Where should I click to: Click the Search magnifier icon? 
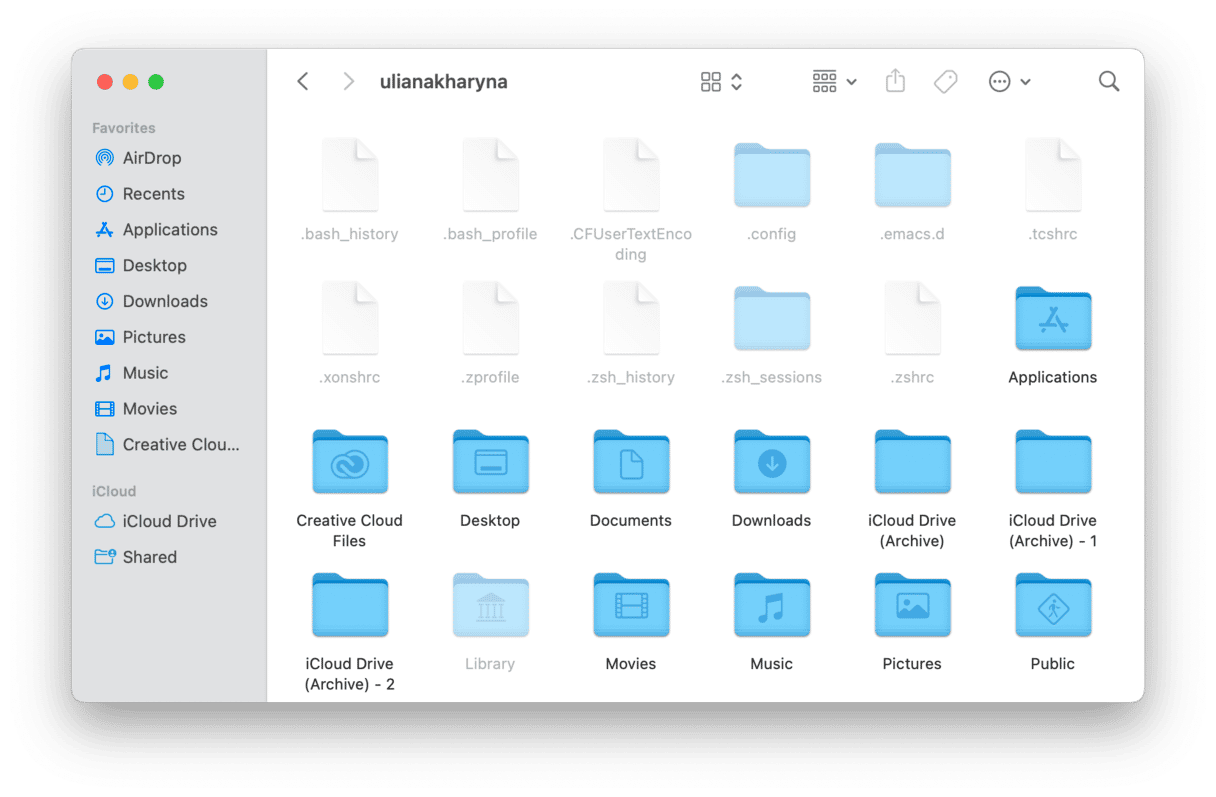[1108, 82]
